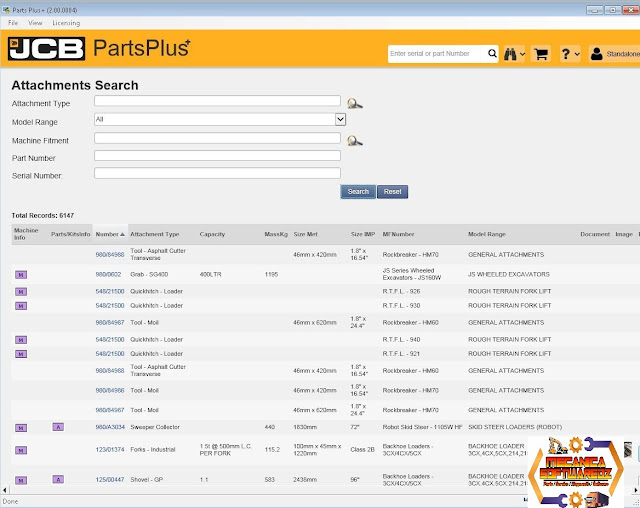640x508 pixels.
Task: Click 'Robot Skid Steer - 1105W HF' cell
Action: (422, 427)
